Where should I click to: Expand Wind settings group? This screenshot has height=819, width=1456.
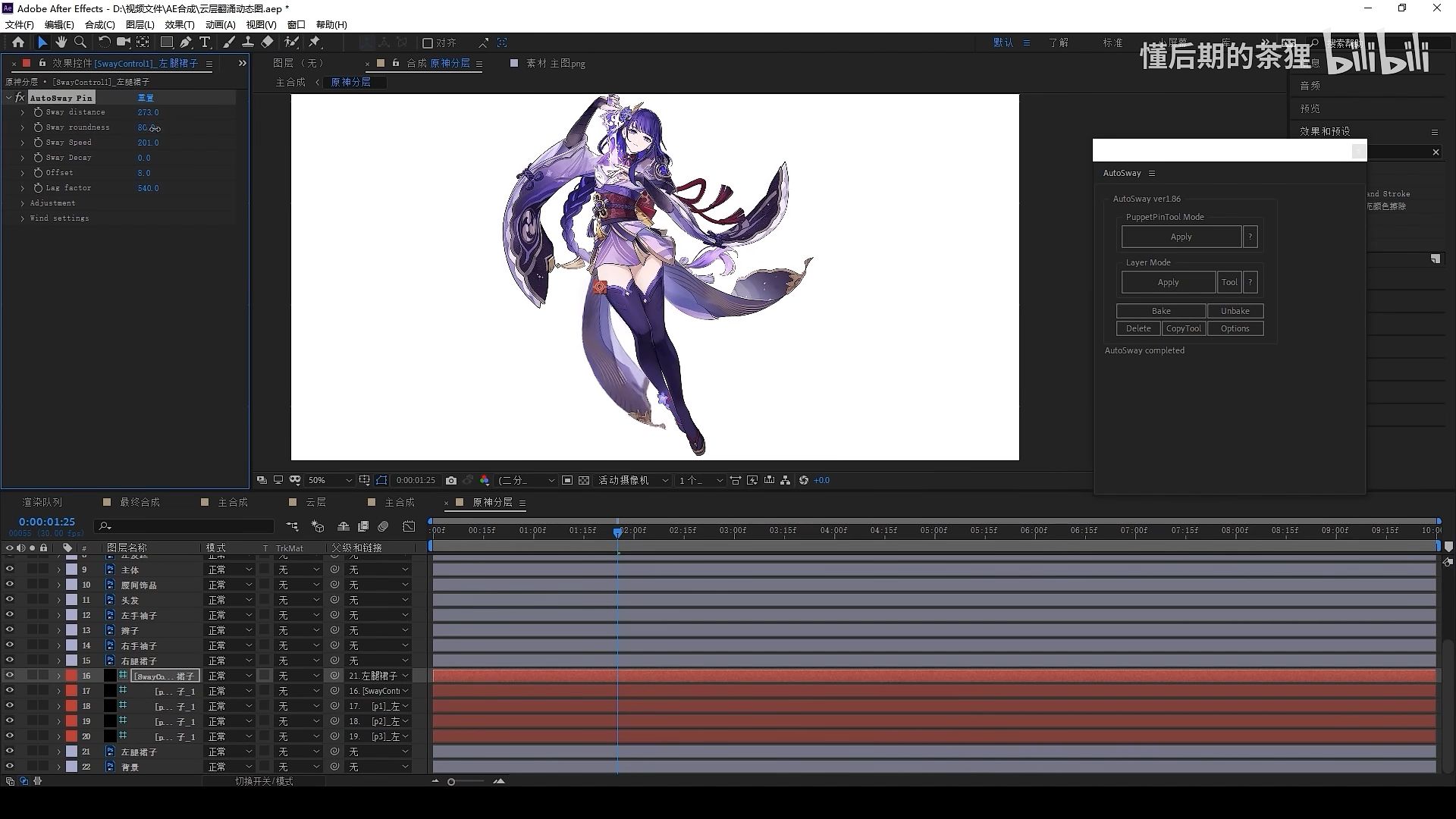tap(23, 218)
